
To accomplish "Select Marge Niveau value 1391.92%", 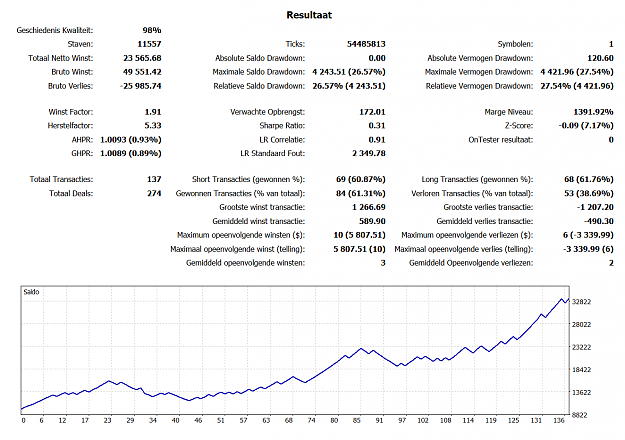I will pyautogui.click(x=594, y=112).
